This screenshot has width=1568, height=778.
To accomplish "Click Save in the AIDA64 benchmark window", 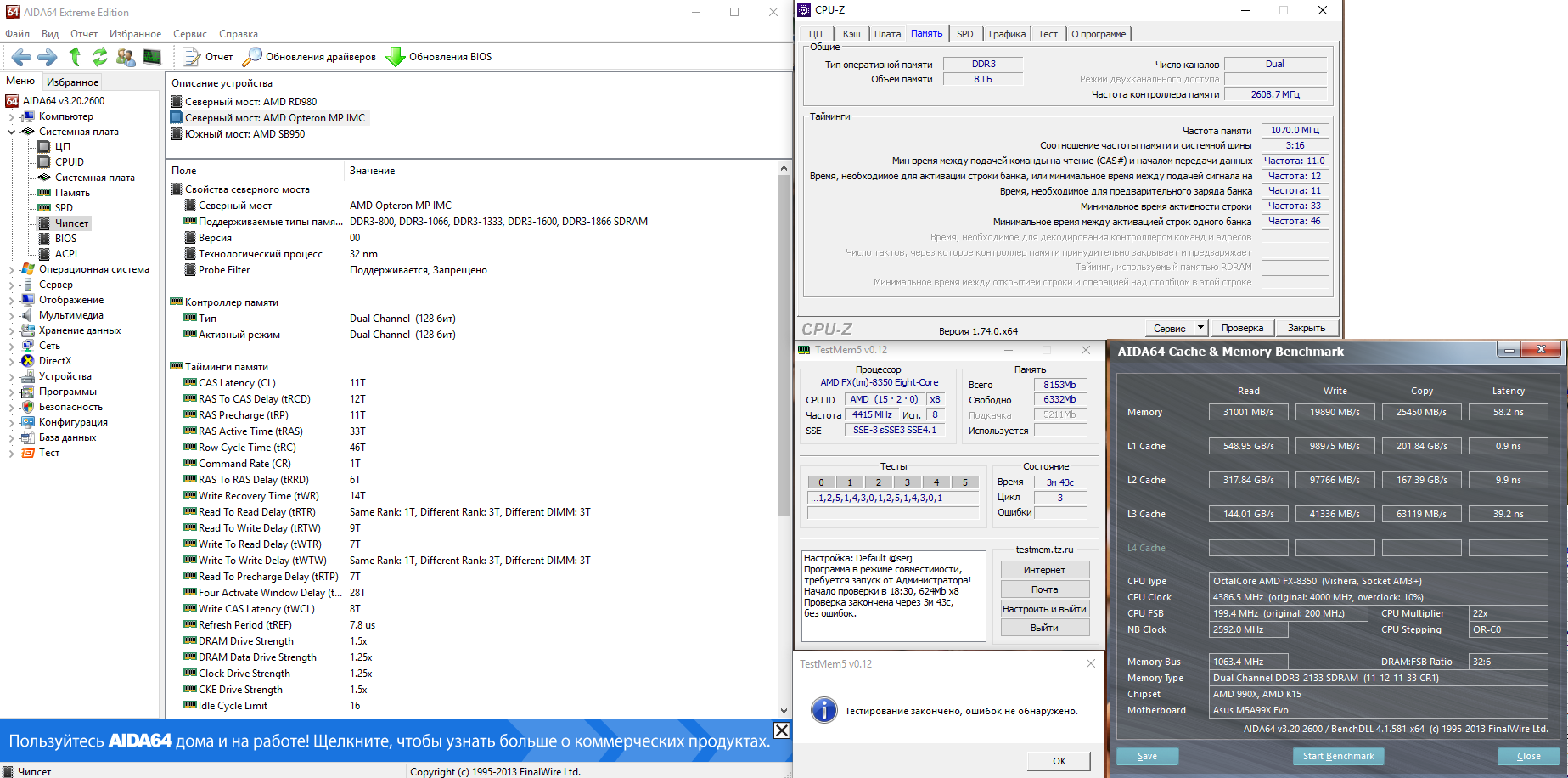I will pos(1147,756).
